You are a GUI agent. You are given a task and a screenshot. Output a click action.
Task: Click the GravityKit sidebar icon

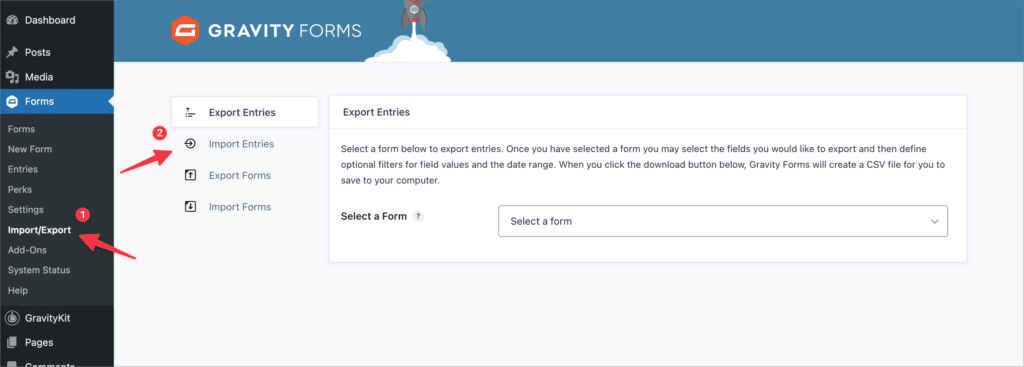pos(11,319)
